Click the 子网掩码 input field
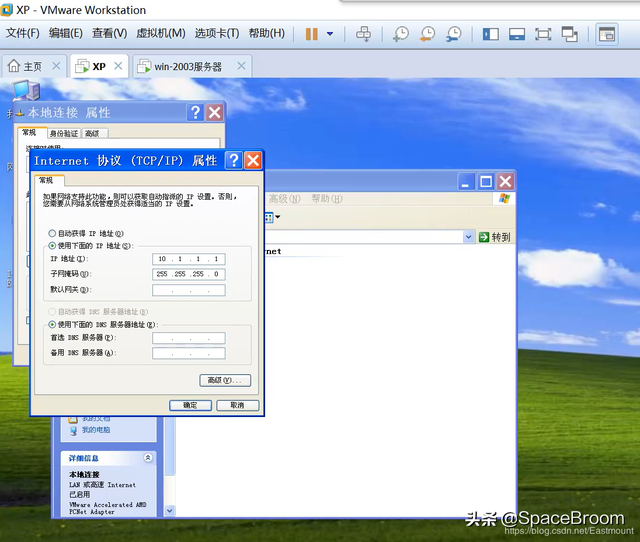 pos(189,274)
